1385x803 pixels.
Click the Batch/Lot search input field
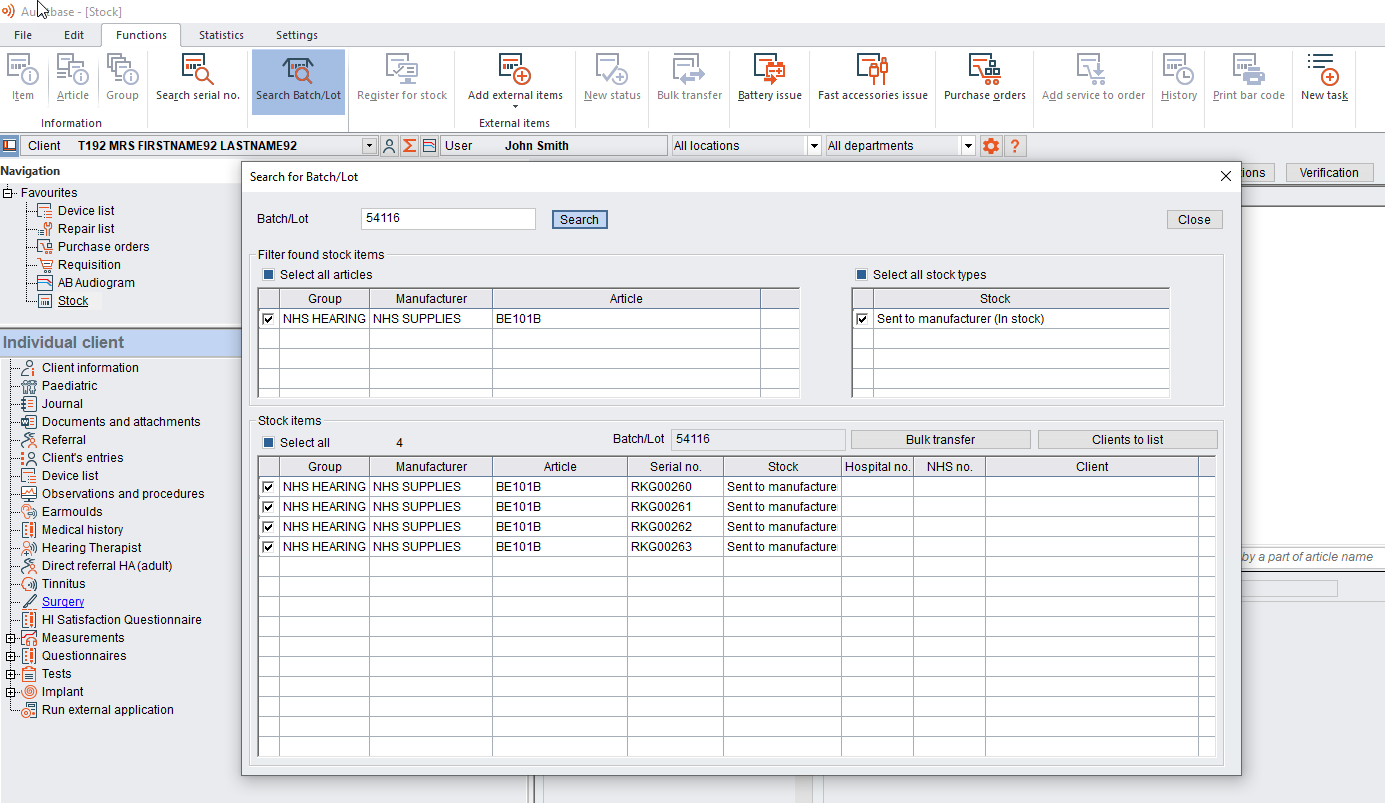[448, 219]
